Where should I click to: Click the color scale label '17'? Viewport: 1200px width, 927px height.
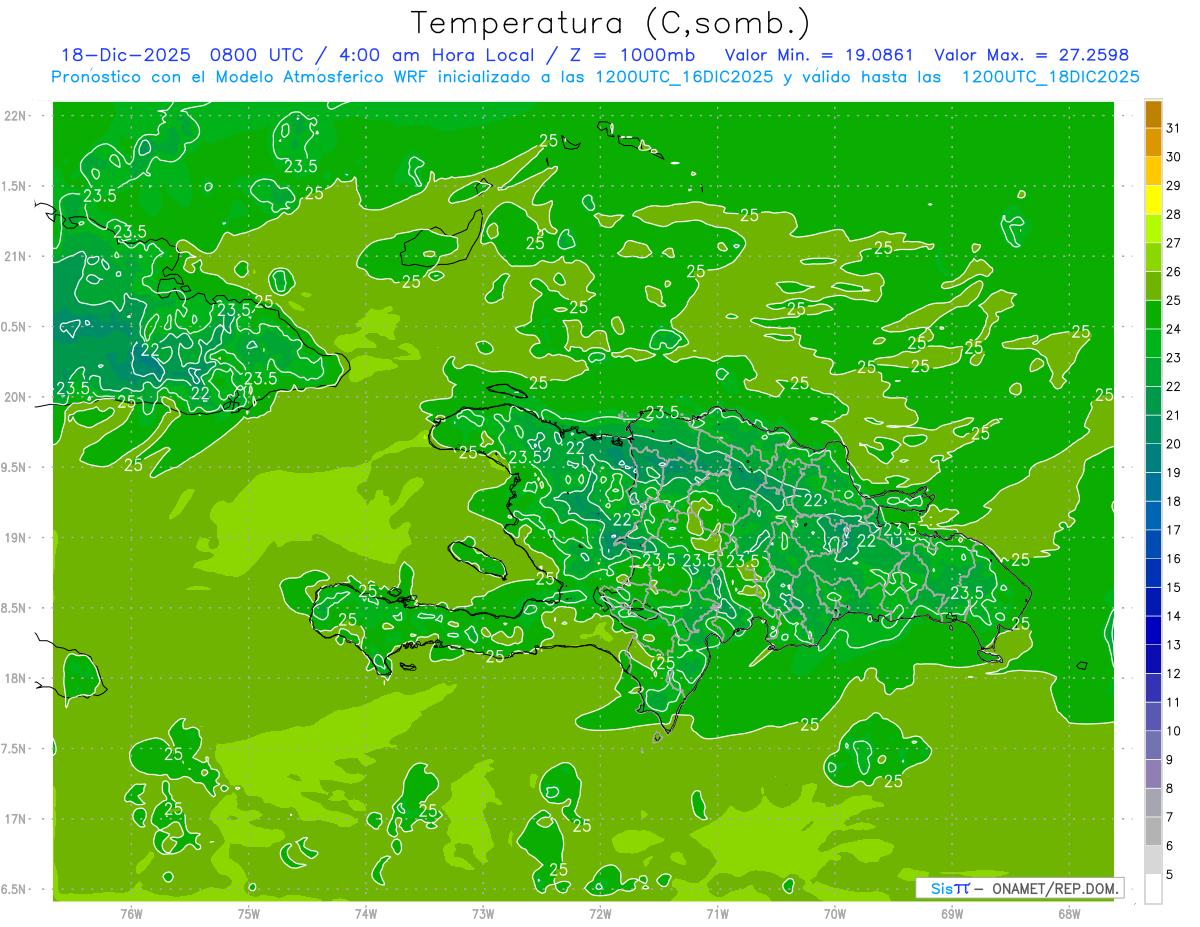[1173, 530]
